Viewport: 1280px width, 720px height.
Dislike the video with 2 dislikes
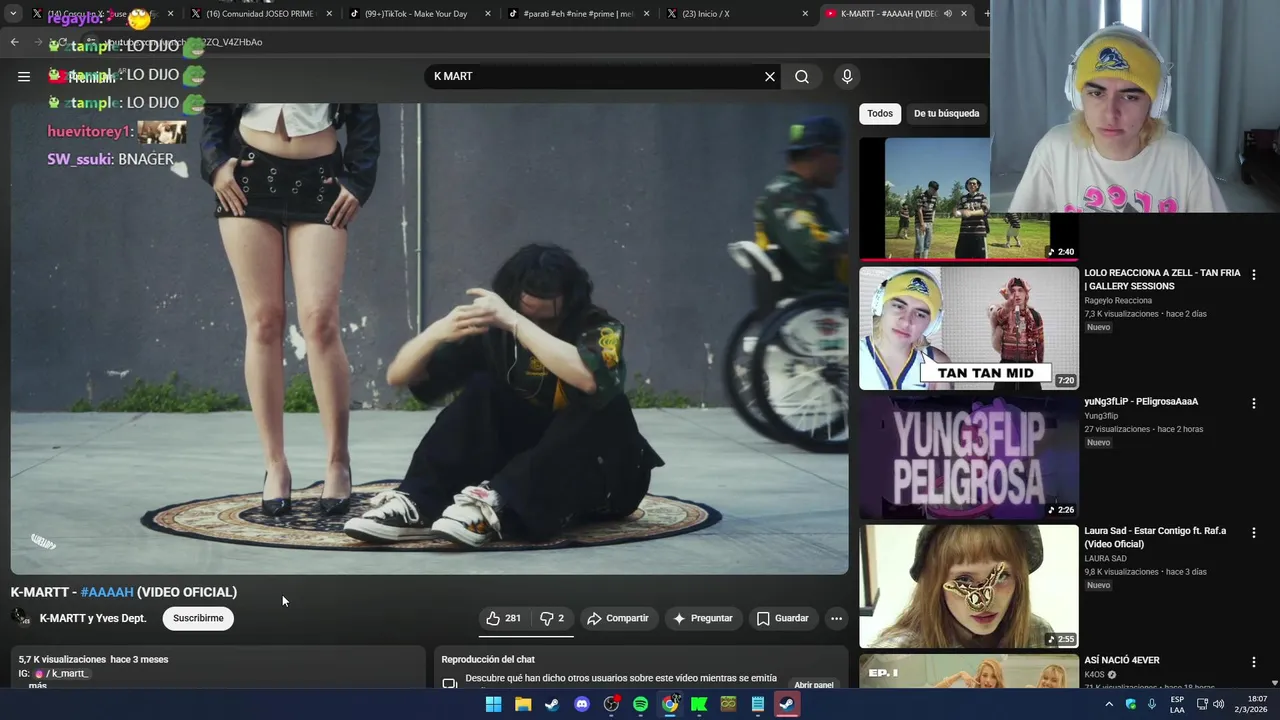(553, 618)
